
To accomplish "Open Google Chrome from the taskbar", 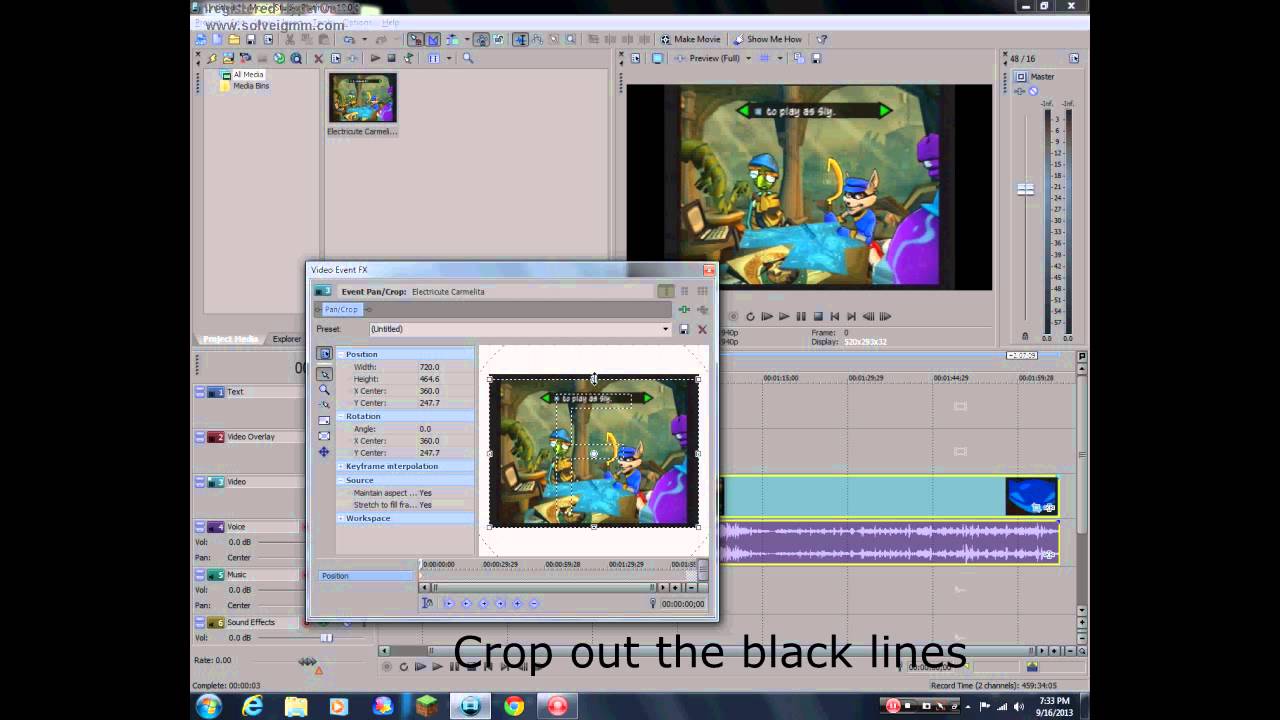I will 514,706.
